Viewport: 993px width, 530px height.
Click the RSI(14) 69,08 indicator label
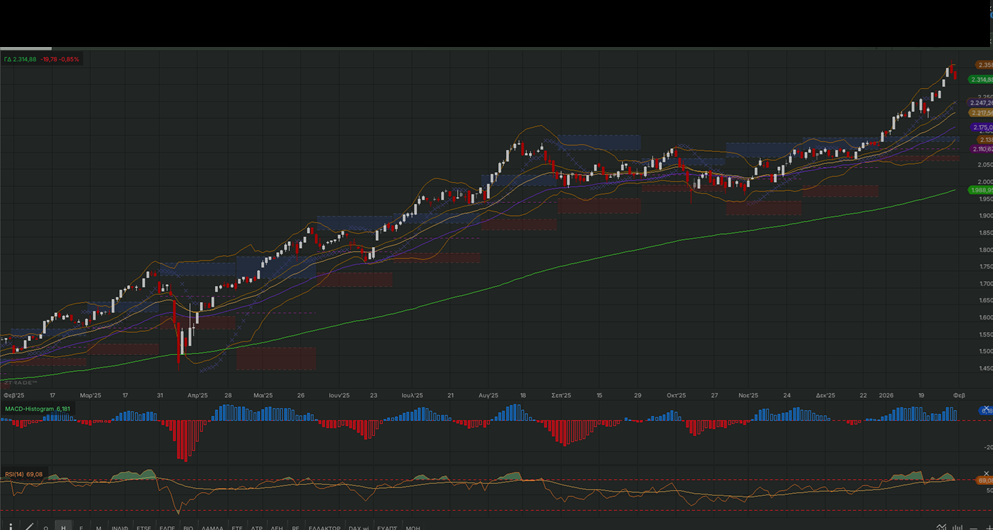(x=23, y=474)
